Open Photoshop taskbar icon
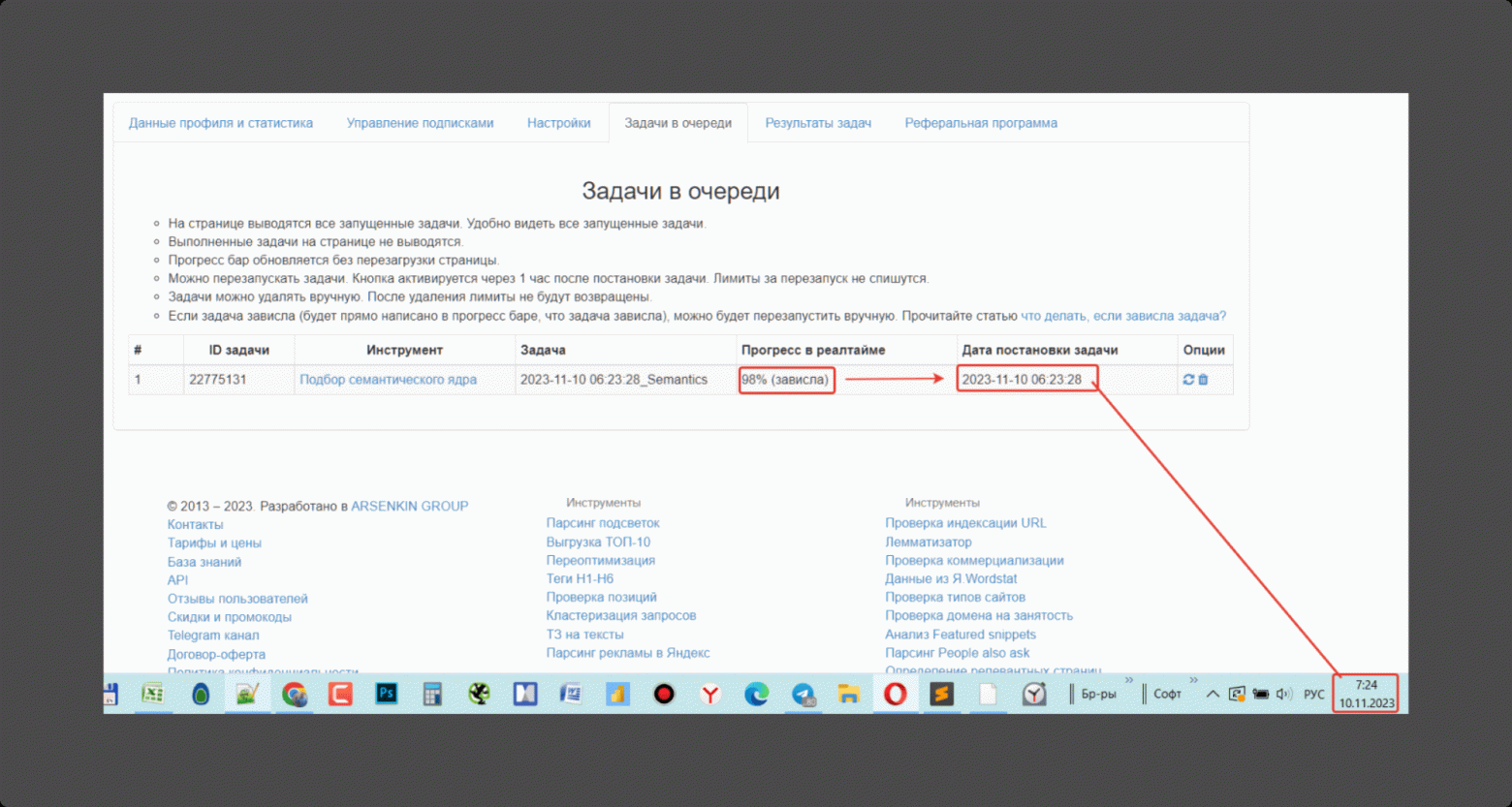Screen dimensions: 1512x807 pos(387,694)
